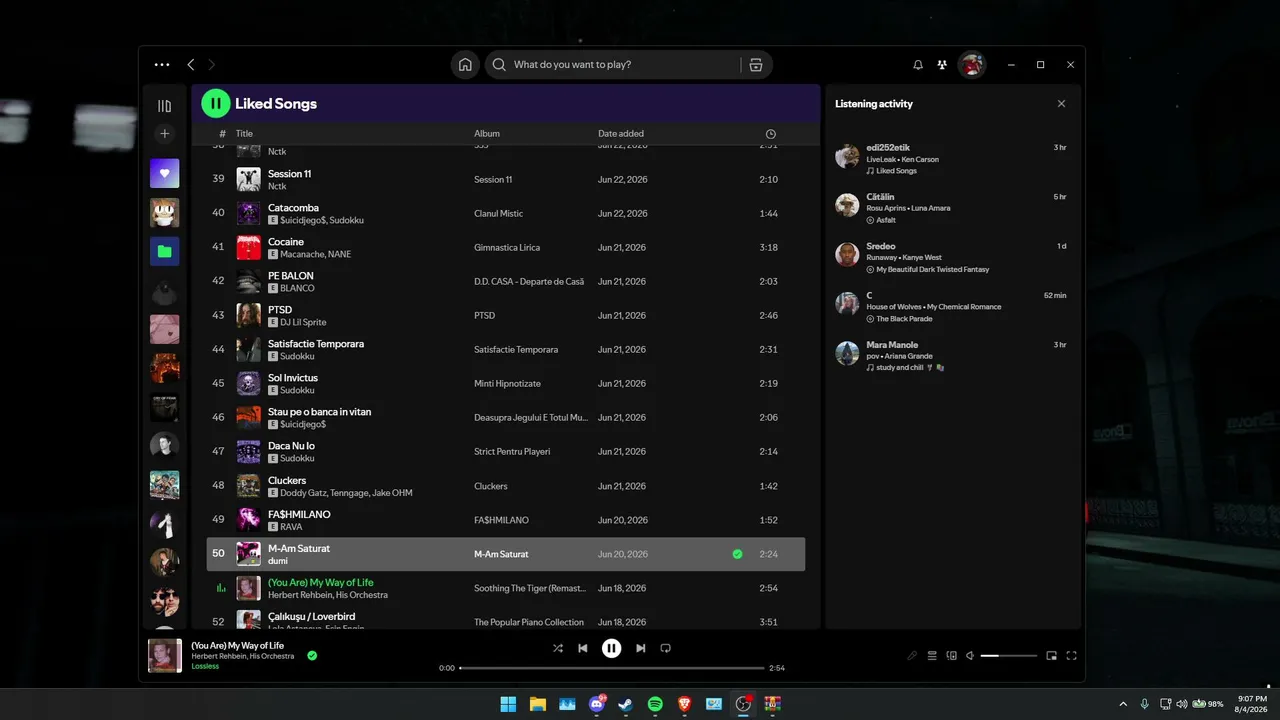Open the Connect to a device icon
Screen dimensions: 1280x720
(x=951, y=656)
